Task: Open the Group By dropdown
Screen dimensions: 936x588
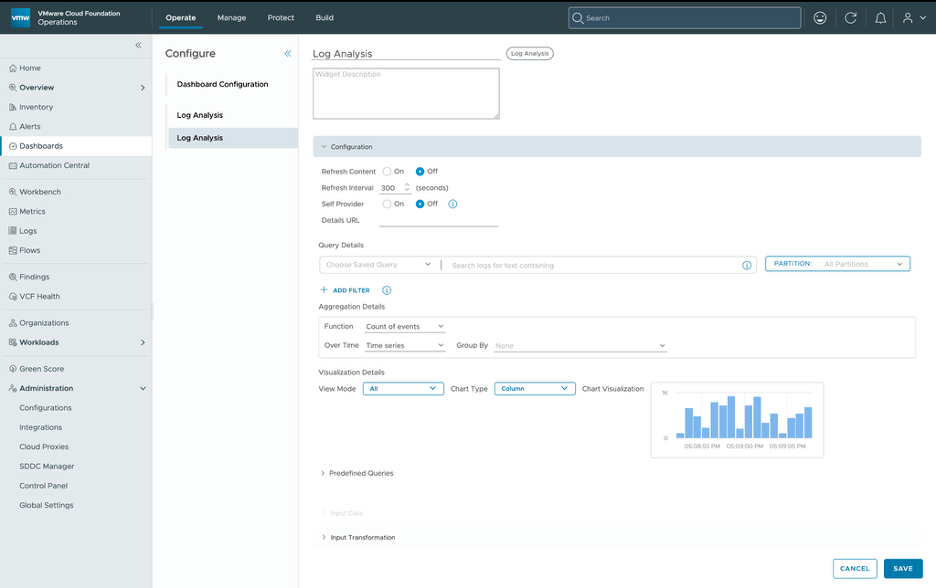Action: (580, 346)
